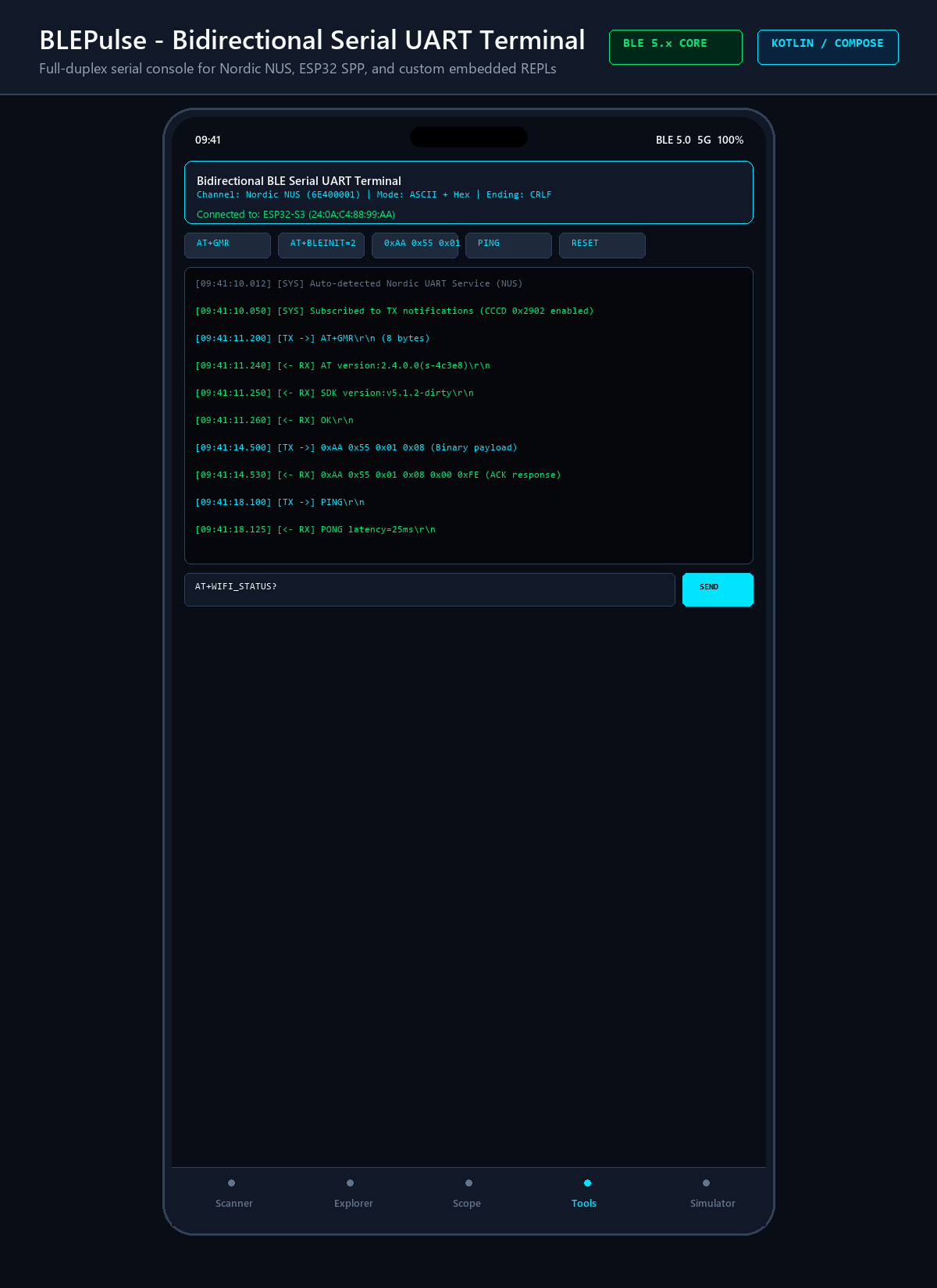937x1288 pixels.
Task: Send the AT+GMR quick command
Action: 227,245
